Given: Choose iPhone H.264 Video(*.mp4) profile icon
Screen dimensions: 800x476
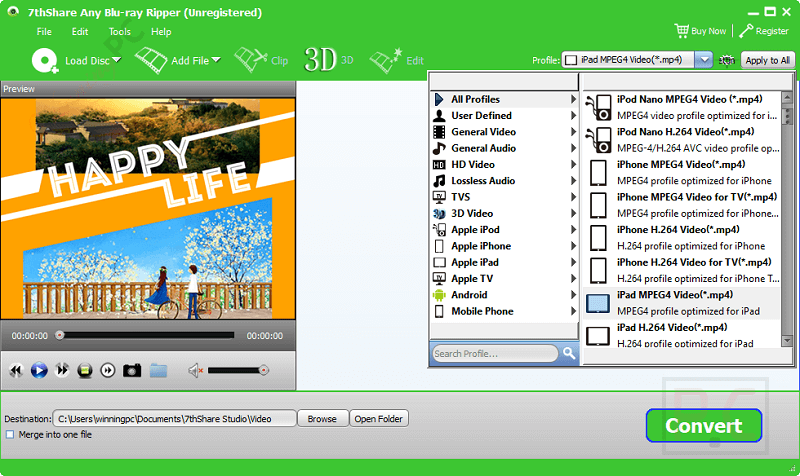Looking at the screenshot, I should pos(598,238).
